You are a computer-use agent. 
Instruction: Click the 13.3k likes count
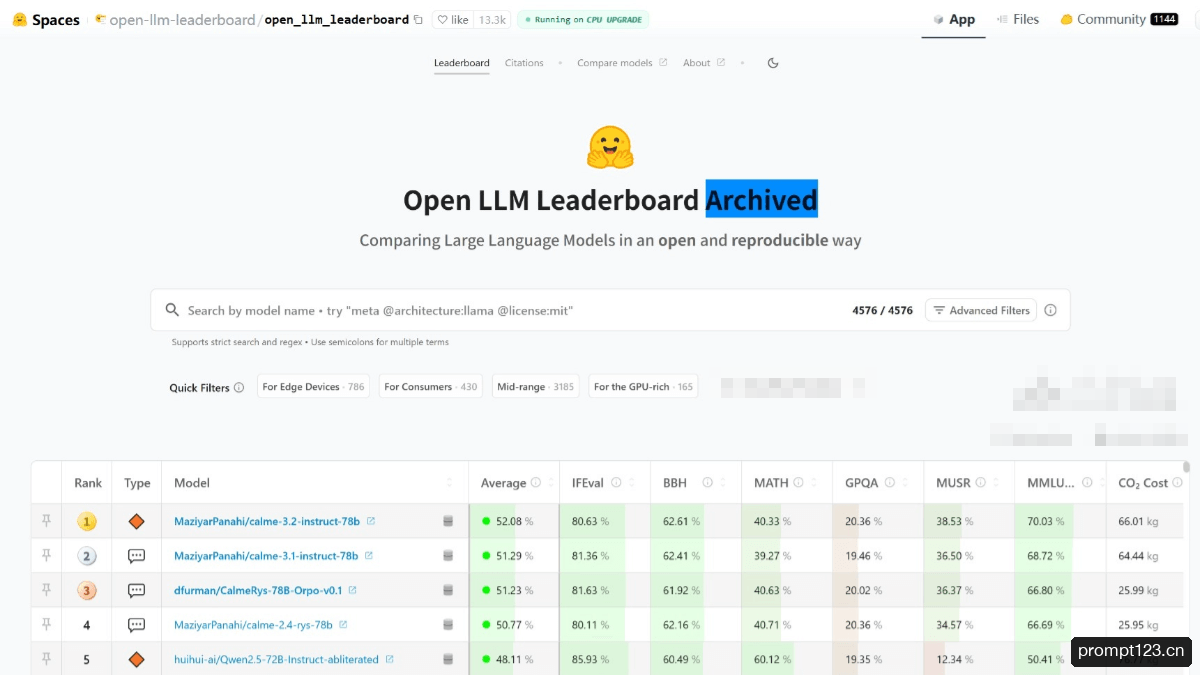coord(492,19)
